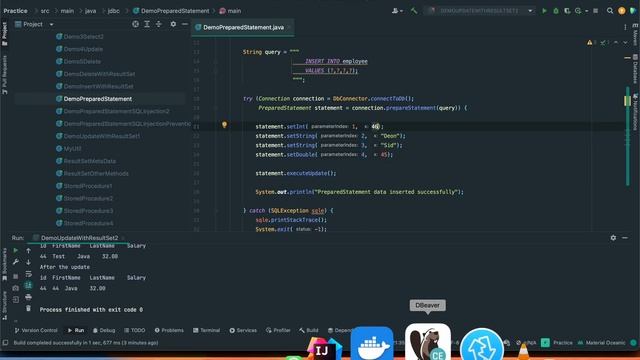Warning triangle inspection indicator in editor
The image size is (640, 360).
click(x=589, y=42)
